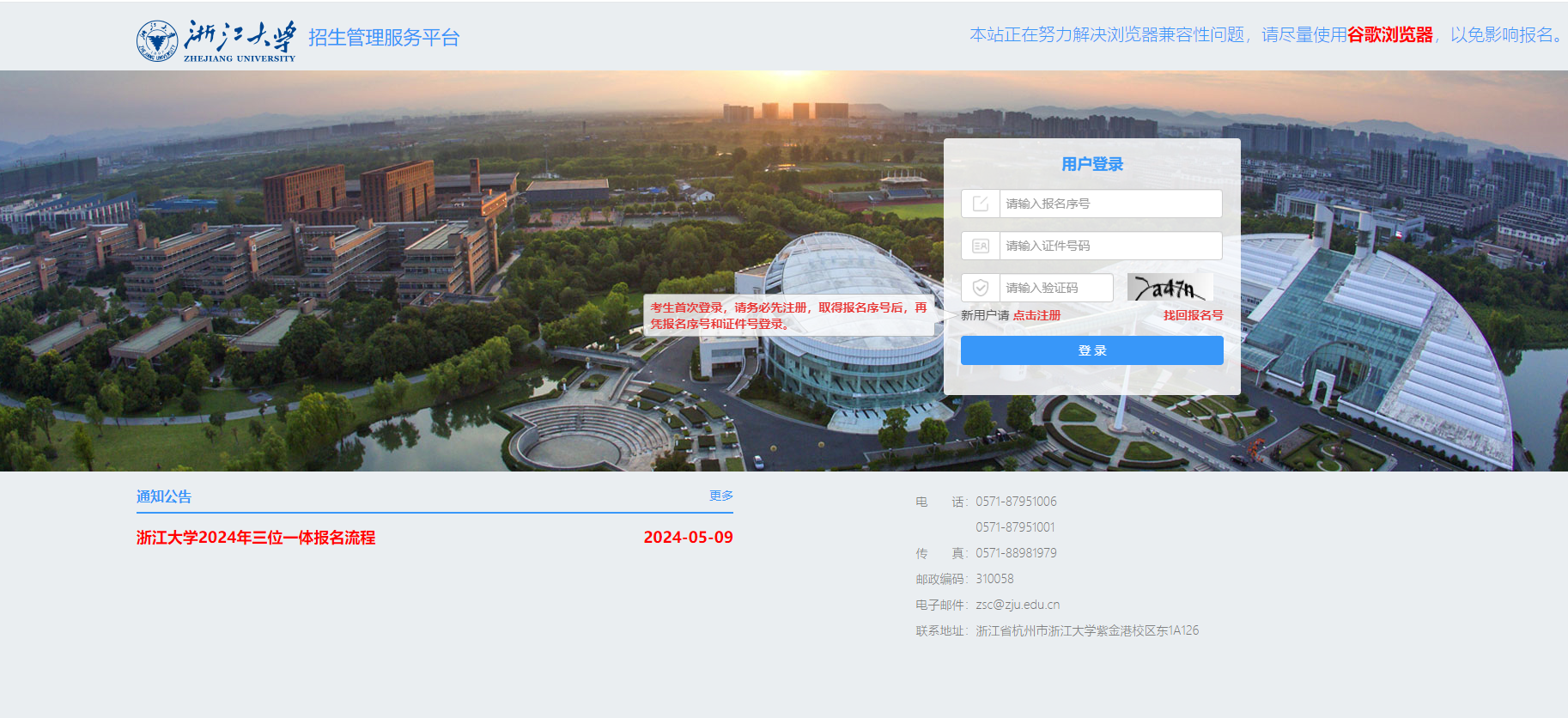The height and width of the screenshot is (718, 1568).
Task: Click the Zhejiang University circular emblem logo
Action: [157, 40]
